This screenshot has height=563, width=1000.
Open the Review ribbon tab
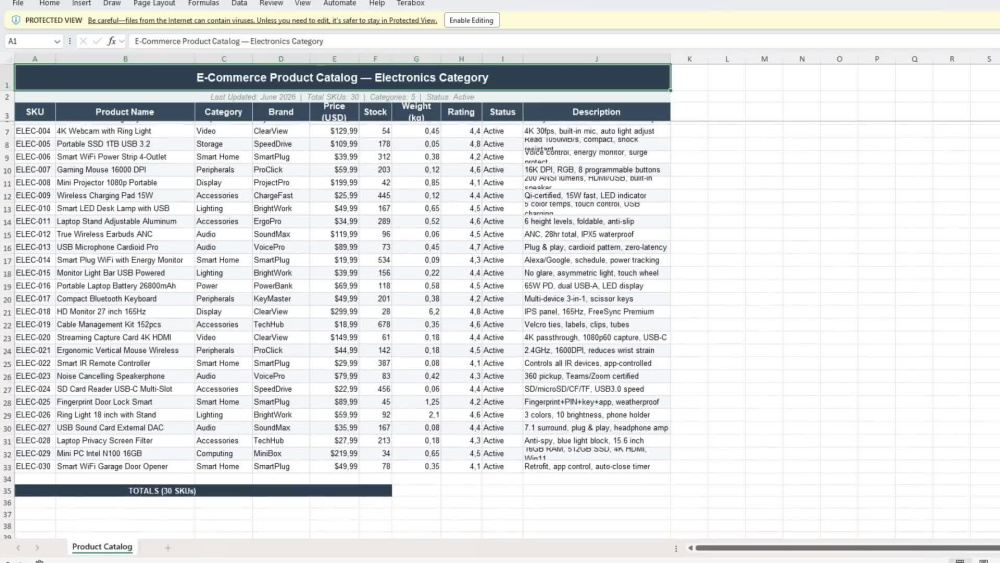(271, 3)
